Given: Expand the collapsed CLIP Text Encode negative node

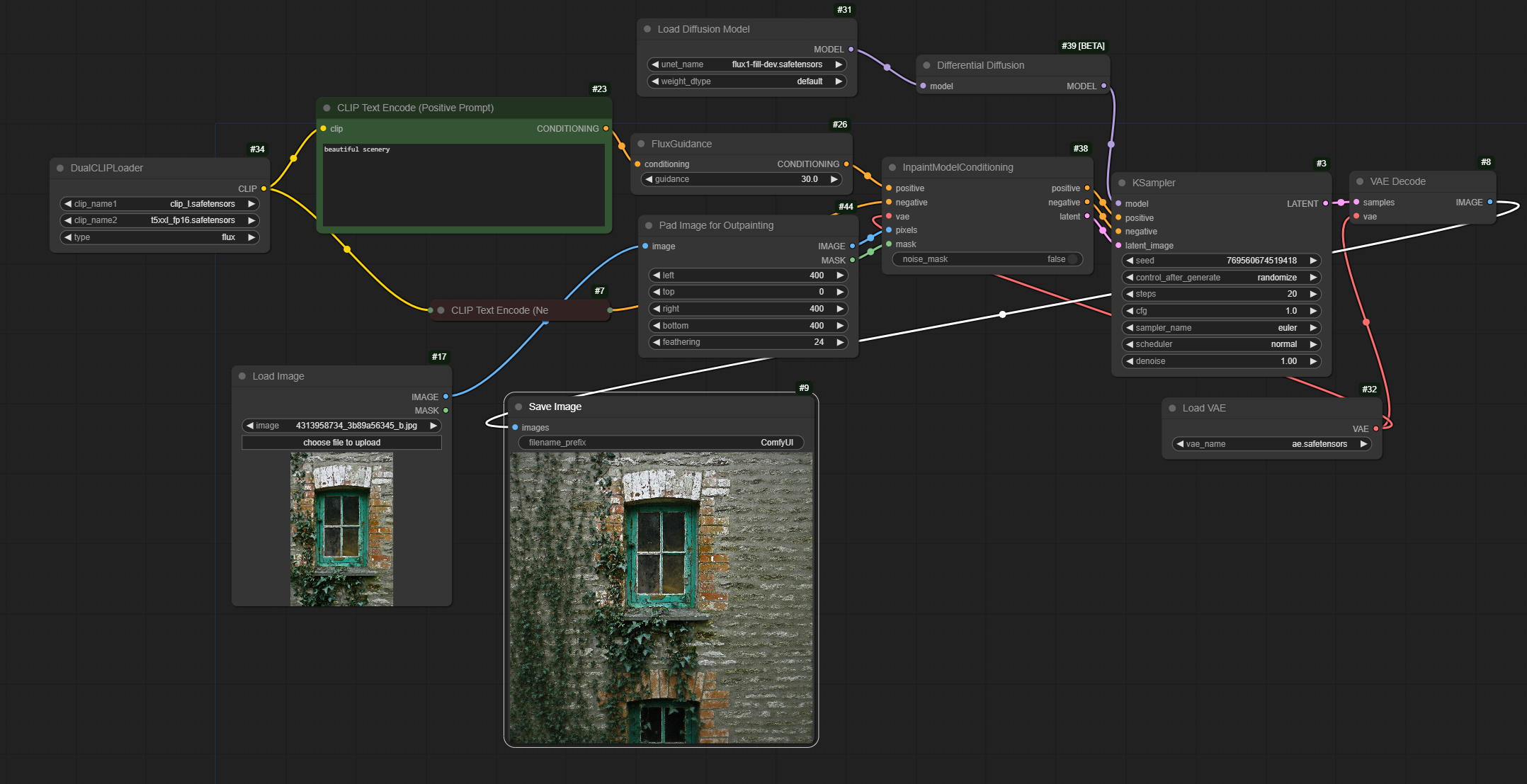Looking at the screenshot, I should point(441,310).
